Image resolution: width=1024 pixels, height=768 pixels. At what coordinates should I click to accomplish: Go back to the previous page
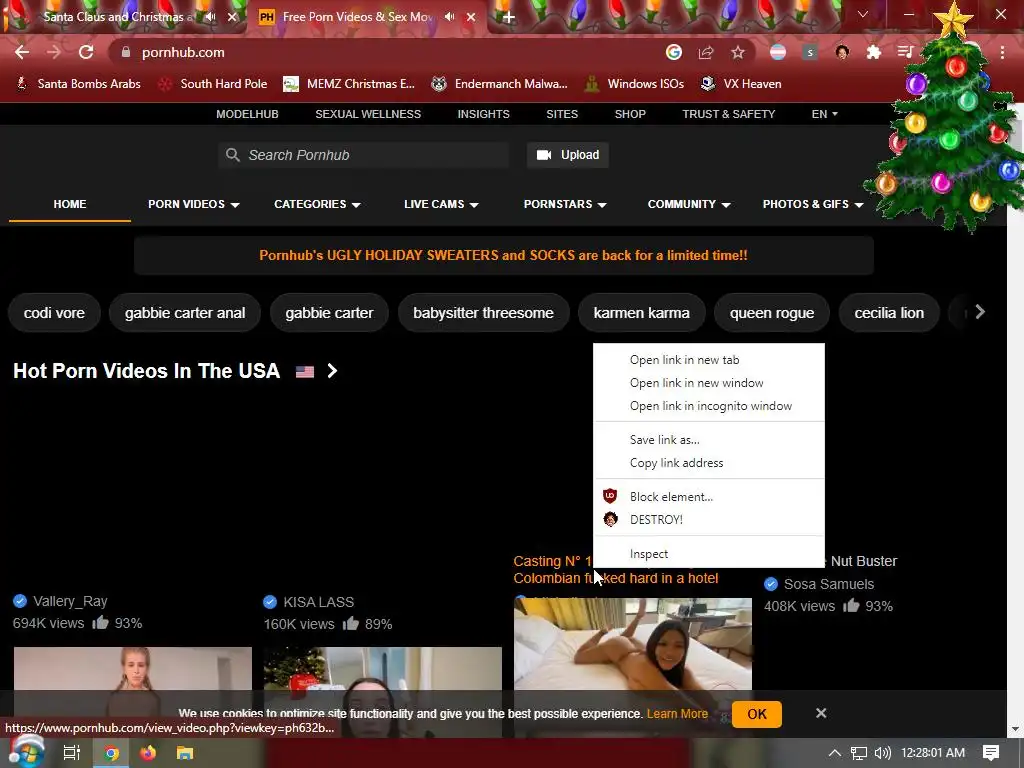click(22, 52)
